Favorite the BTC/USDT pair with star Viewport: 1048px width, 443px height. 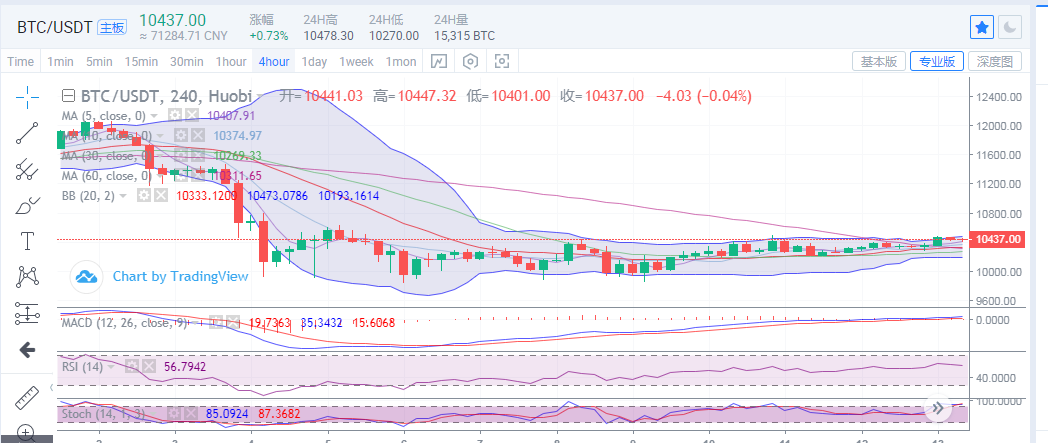coord(982,27)
